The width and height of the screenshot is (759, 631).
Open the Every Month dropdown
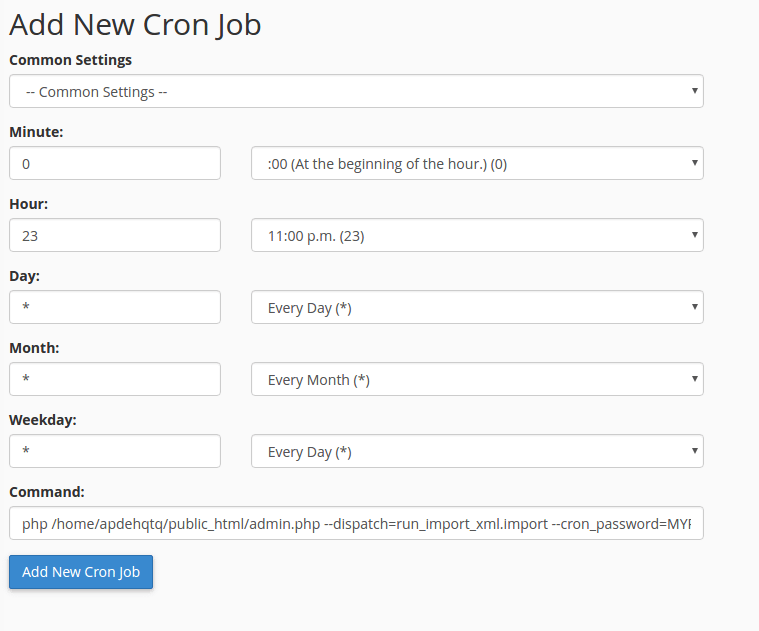(x=477, y=379)
